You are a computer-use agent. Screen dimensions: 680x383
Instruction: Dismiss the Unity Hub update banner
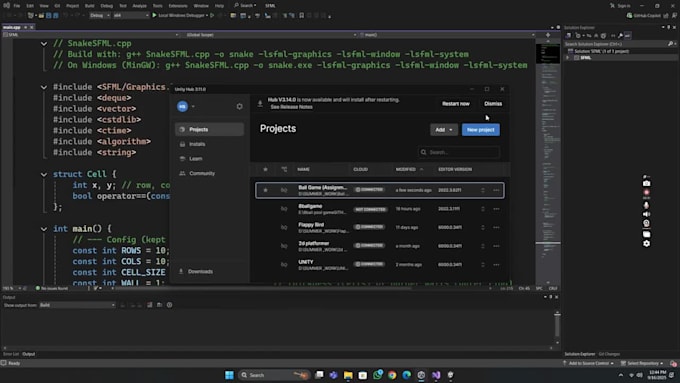tap(493, 104)
